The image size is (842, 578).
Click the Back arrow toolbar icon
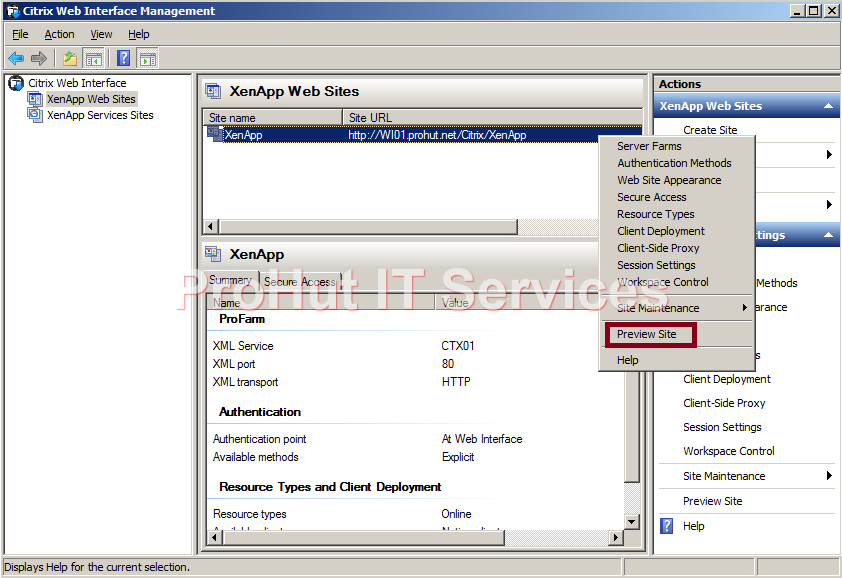[x=16, y=58]
